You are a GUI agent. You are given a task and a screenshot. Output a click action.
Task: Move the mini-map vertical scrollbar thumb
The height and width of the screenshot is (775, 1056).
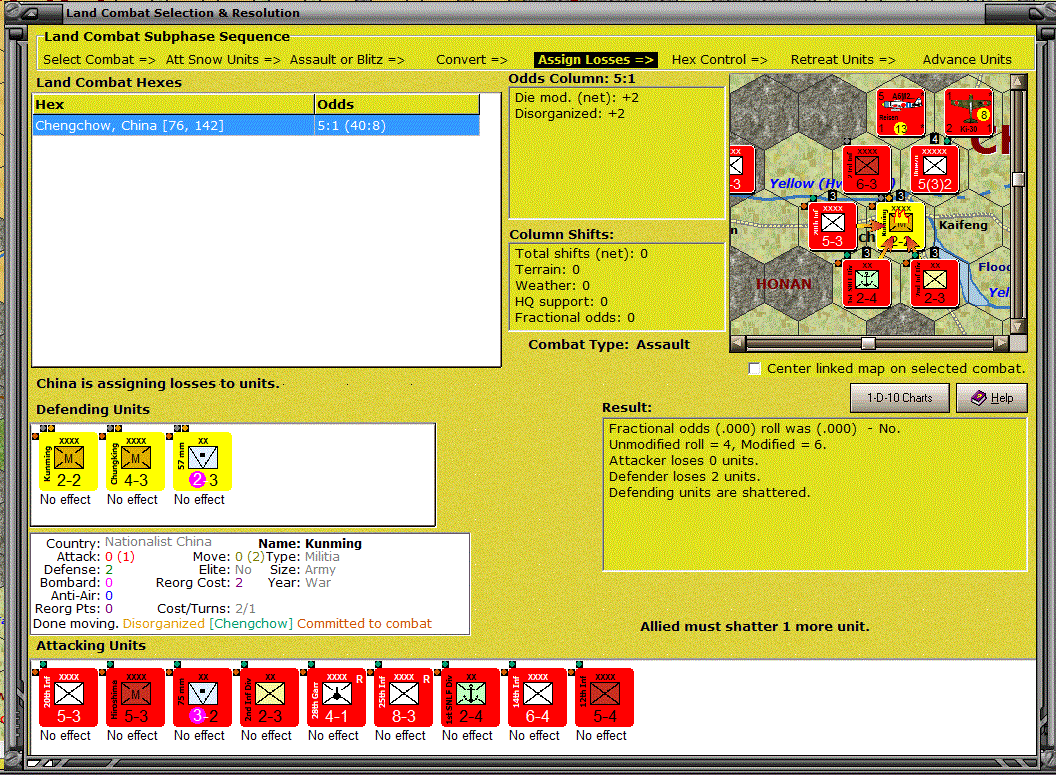[x=1019, y=179]
